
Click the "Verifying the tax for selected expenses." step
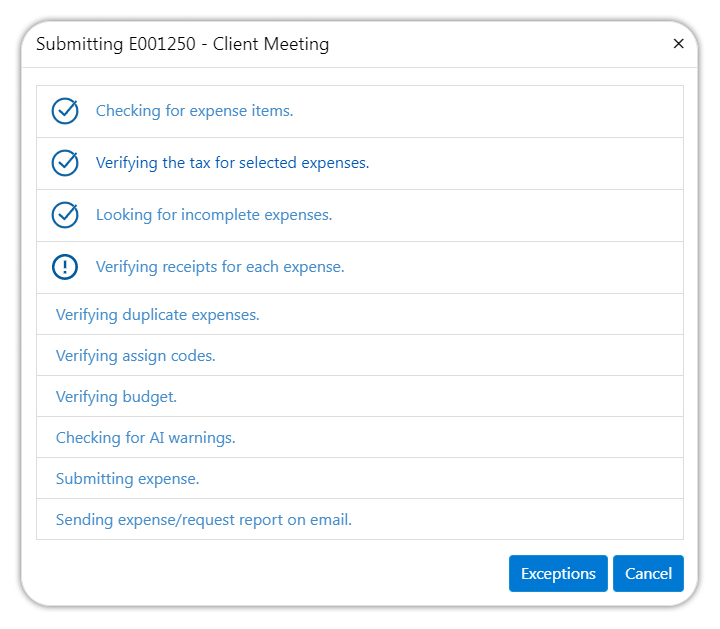232,163
